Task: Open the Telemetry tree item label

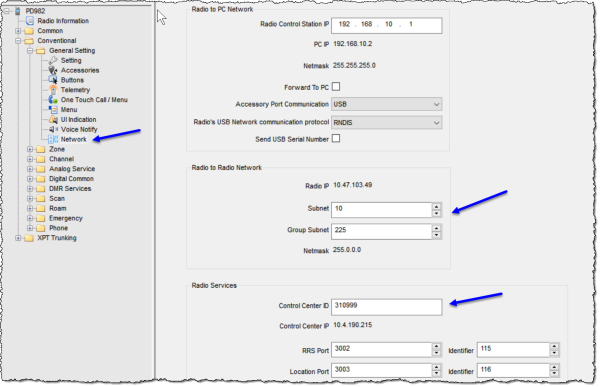Action: 75,90
